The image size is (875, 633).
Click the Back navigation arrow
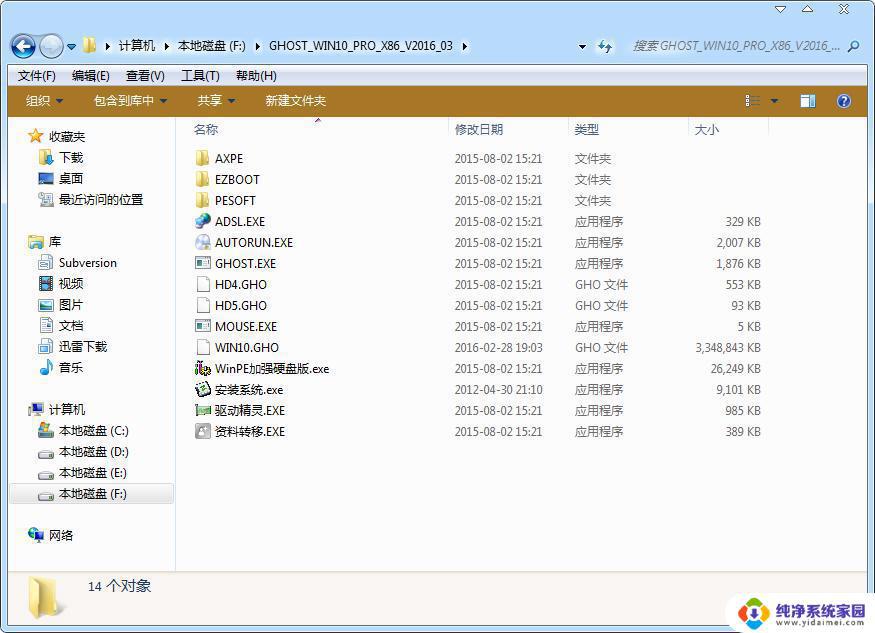(23, 46)
